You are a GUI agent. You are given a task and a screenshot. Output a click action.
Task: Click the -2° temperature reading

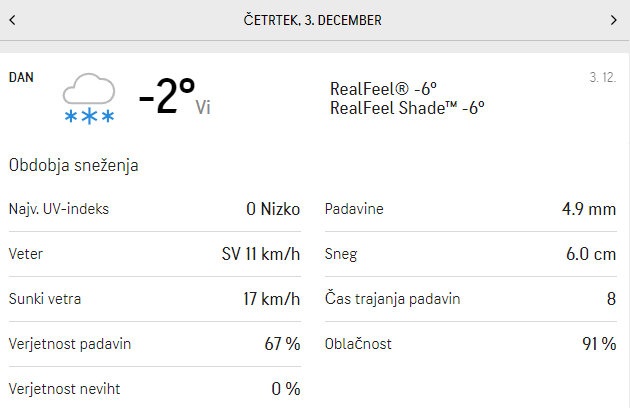click(167, 96)
